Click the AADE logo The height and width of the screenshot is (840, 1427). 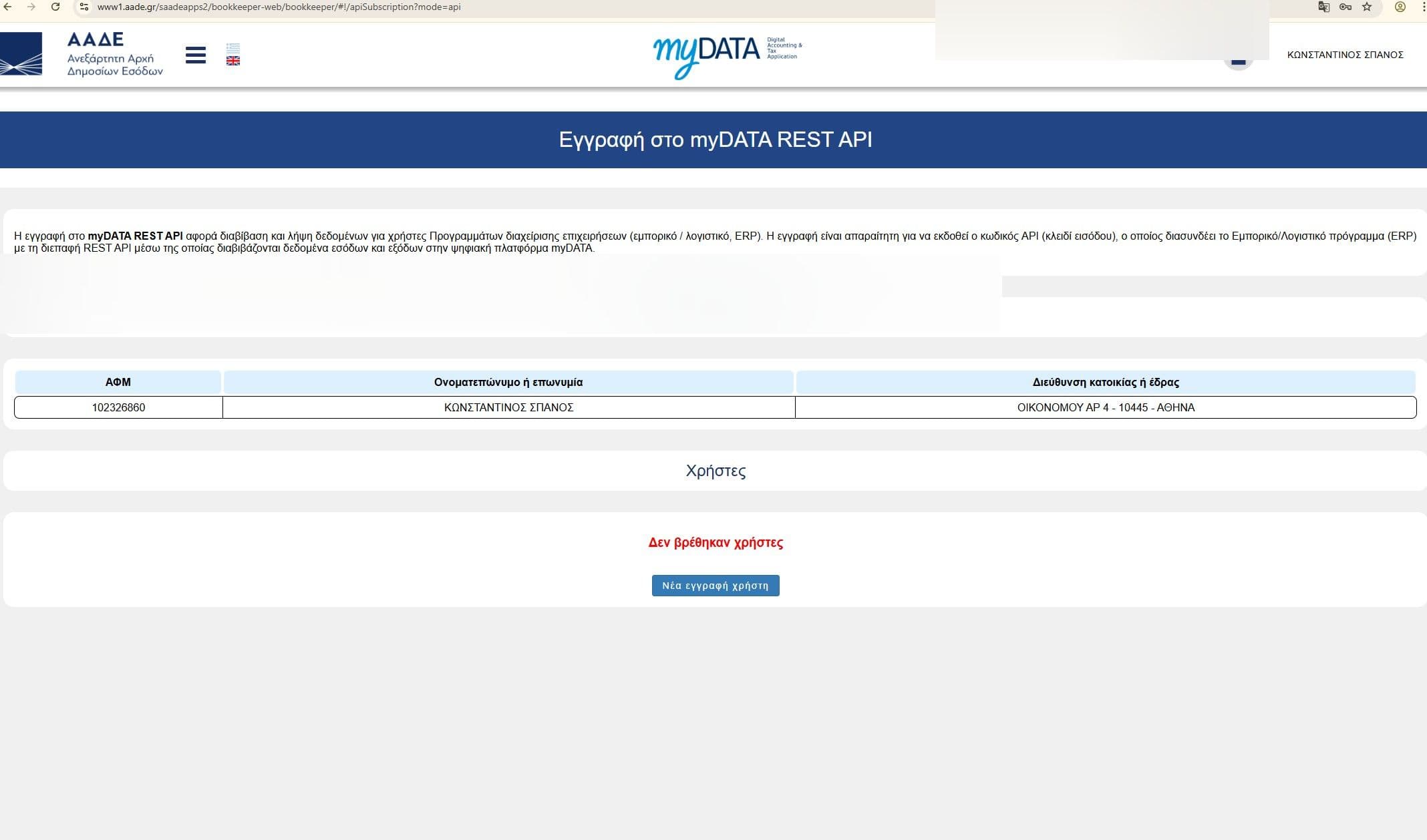(x=82, y=54)
